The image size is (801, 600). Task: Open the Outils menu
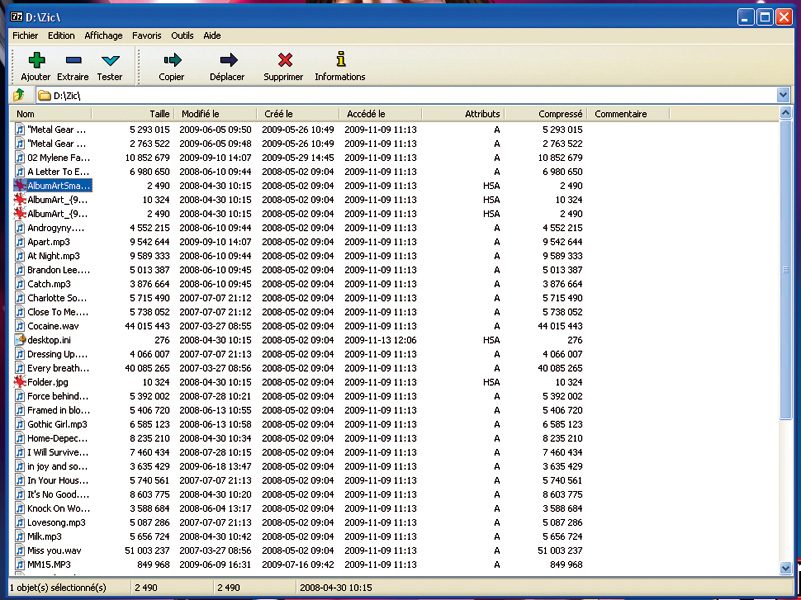(x=182, y=35)
